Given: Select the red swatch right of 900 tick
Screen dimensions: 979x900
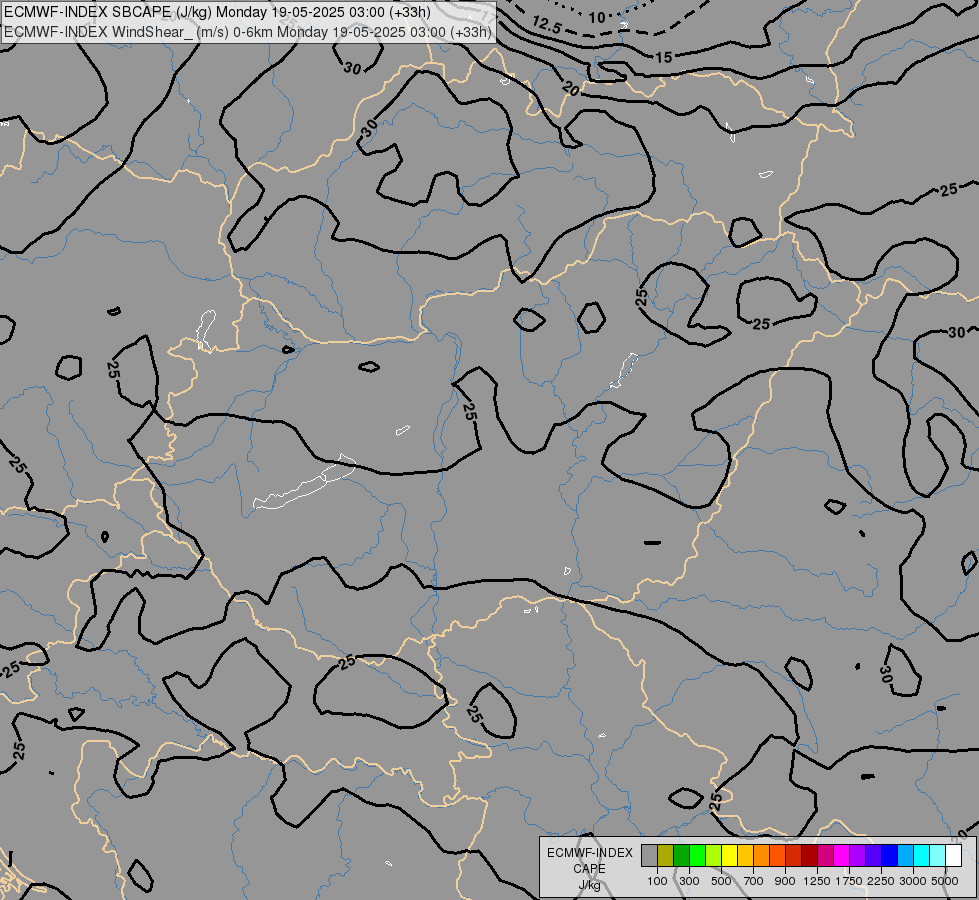Looking at the screenshot, I should tap(794, 855).
